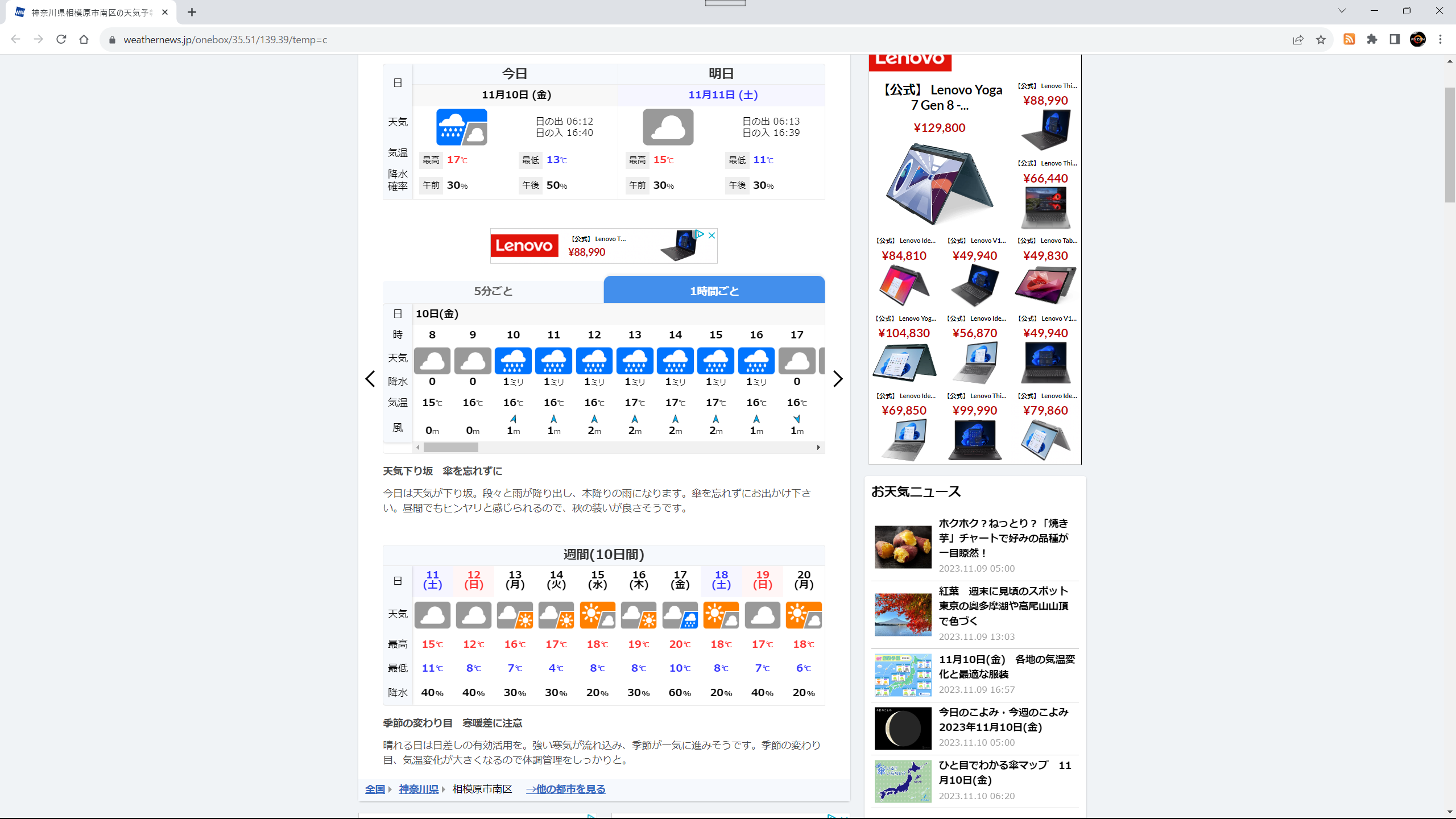Open the RSS feed extension icon
Image resolution: width=1456 pixels, height=819 pixels.
1349,39
